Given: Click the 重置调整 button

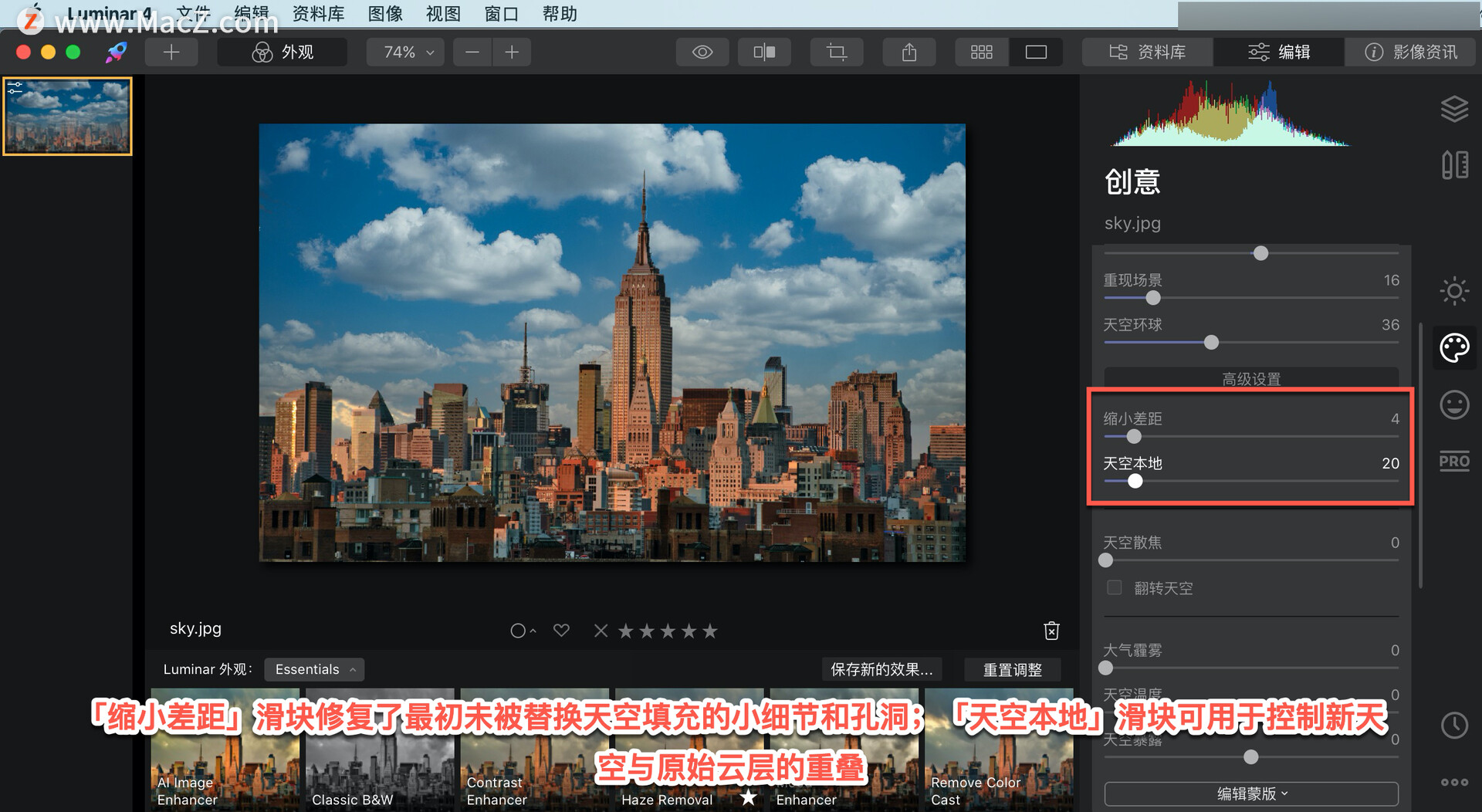Looking at the screenshot, I should pyautogui.click(x=1012, y=669).
